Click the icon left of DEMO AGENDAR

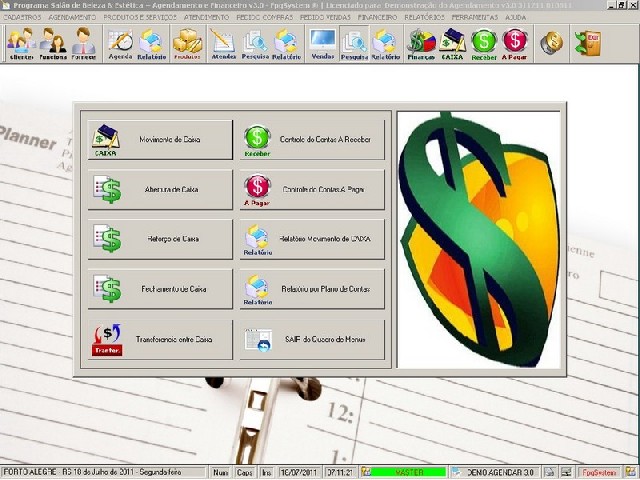pos(456,472)
